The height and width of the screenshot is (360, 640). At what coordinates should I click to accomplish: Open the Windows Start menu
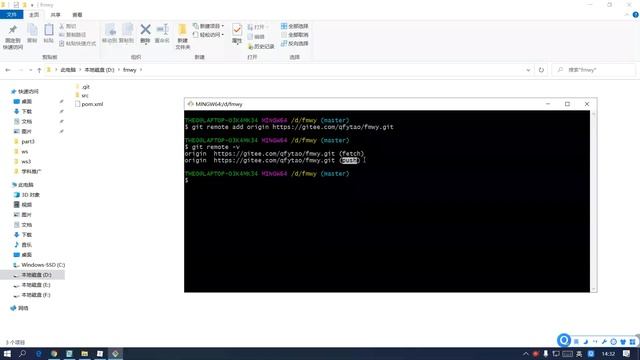coord(7,353)
